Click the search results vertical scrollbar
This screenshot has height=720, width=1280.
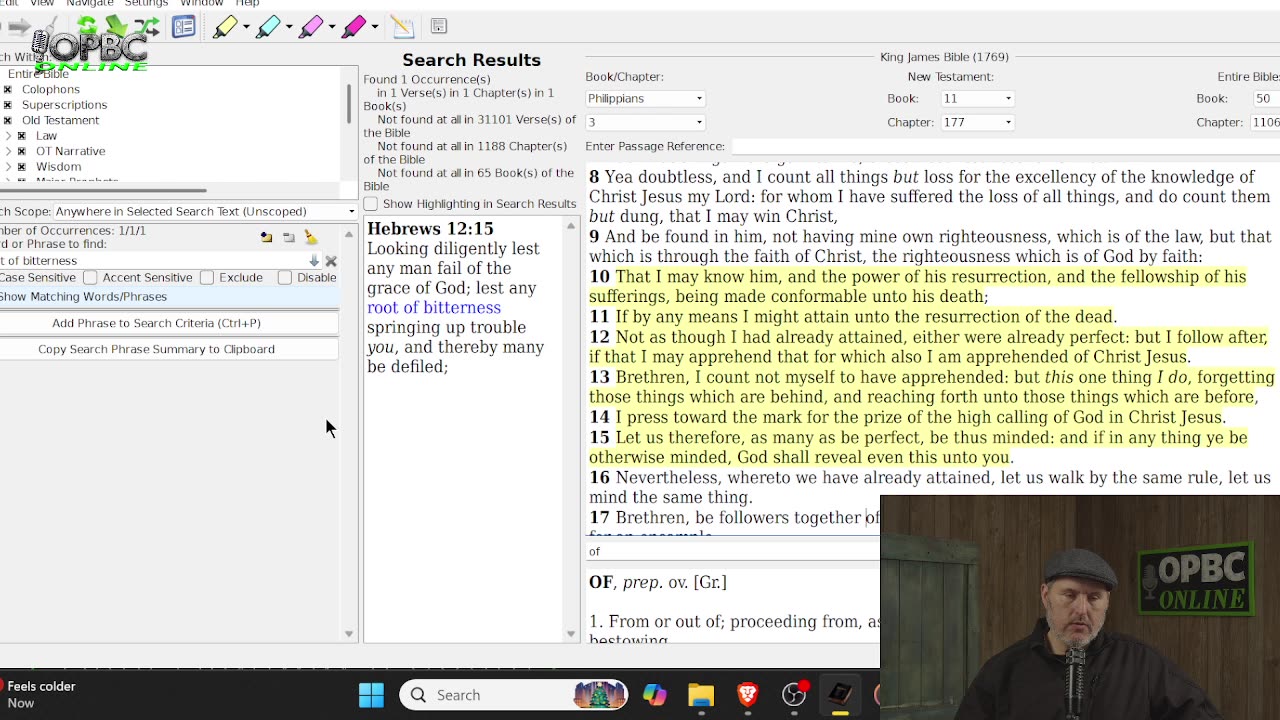point(572,430)
